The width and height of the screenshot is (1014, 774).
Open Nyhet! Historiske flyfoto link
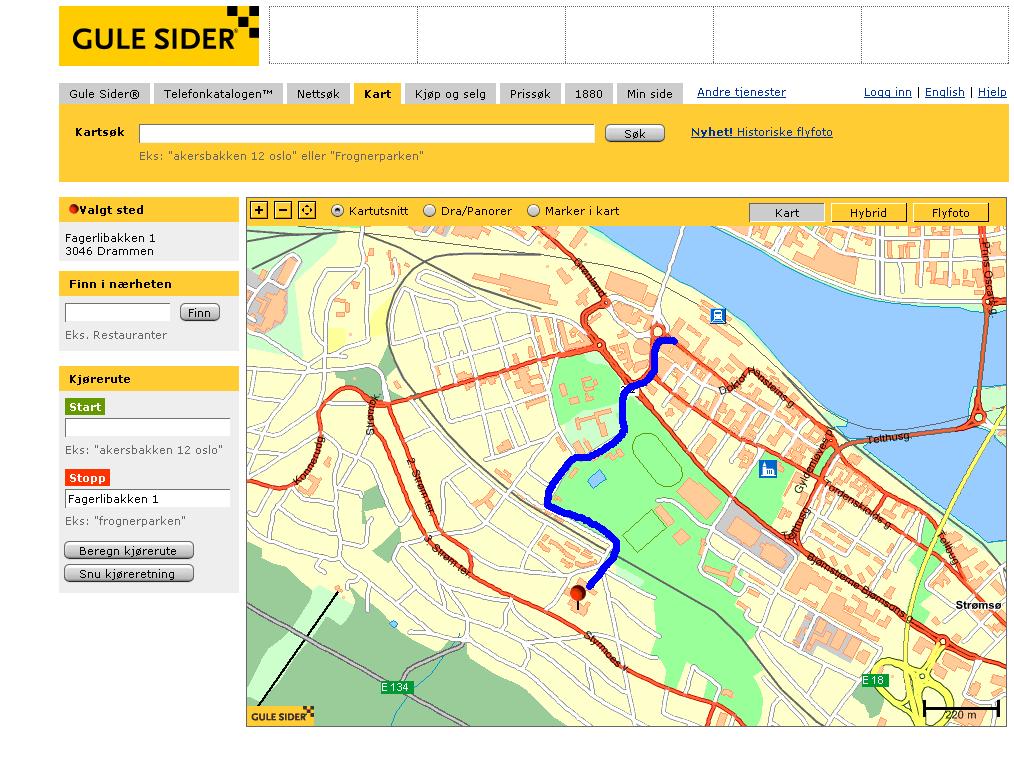click(761, 132)
